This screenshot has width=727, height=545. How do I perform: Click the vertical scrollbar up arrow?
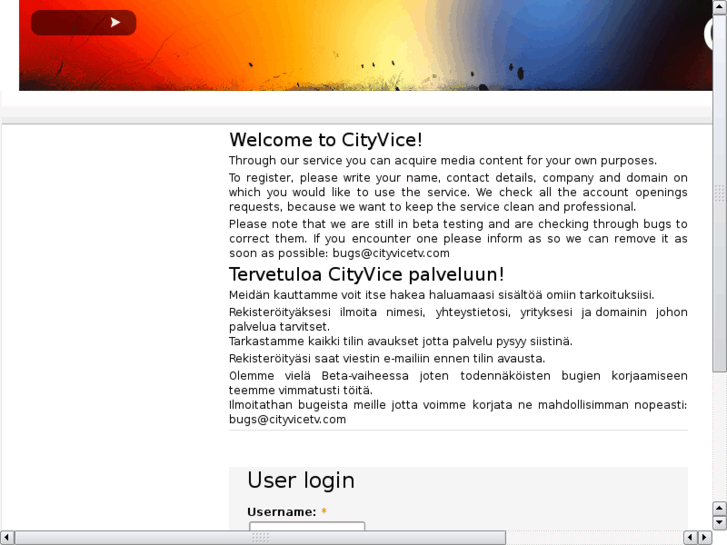pyautogui.click(x=719, y=7)
